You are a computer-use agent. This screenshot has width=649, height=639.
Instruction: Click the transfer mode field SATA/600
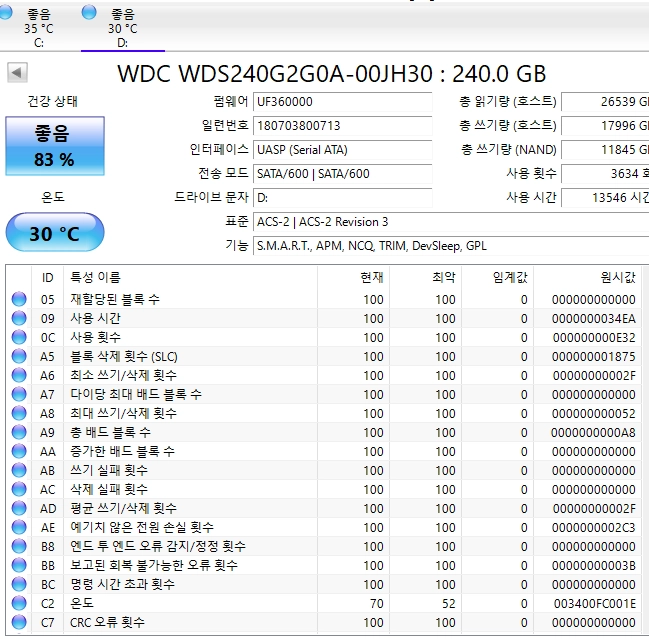343,174
